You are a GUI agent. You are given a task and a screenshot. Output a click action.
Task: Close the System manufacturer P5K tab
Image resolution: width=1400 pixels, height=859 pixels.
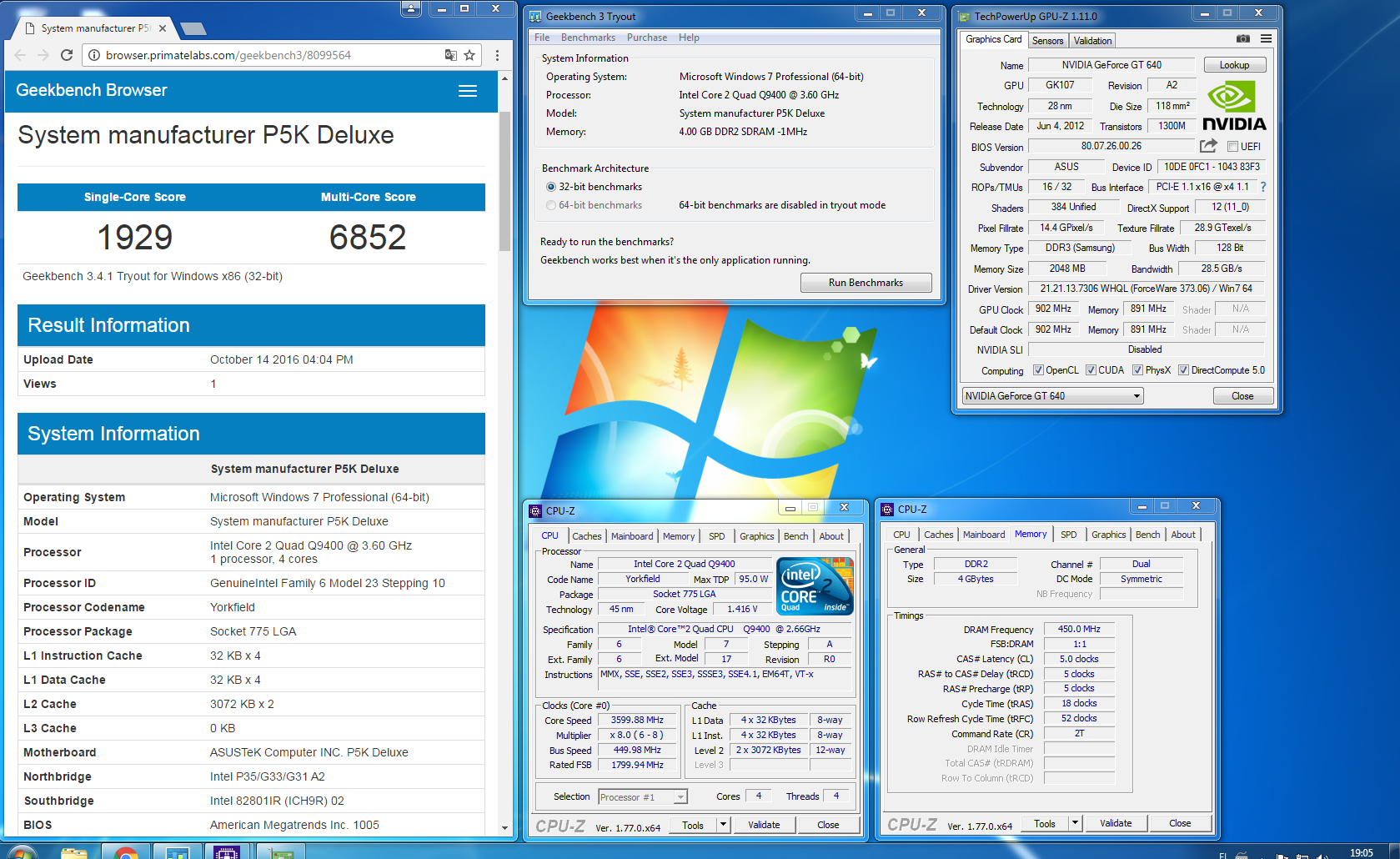163,28
